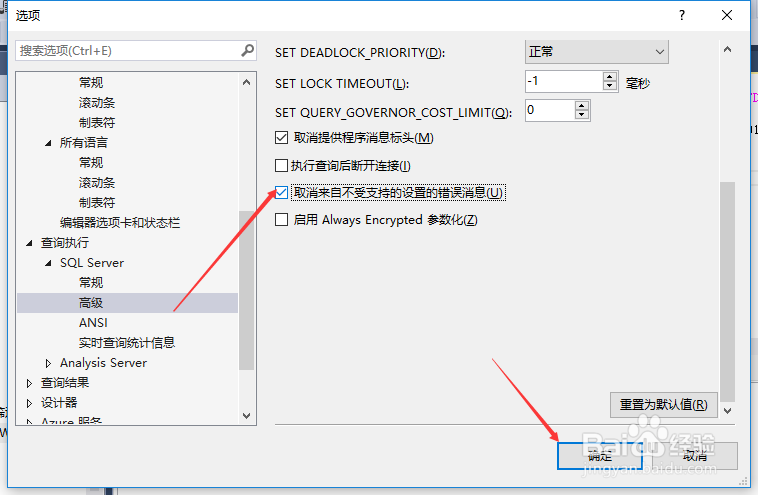Select the ANSI tree item

(93, 322)
